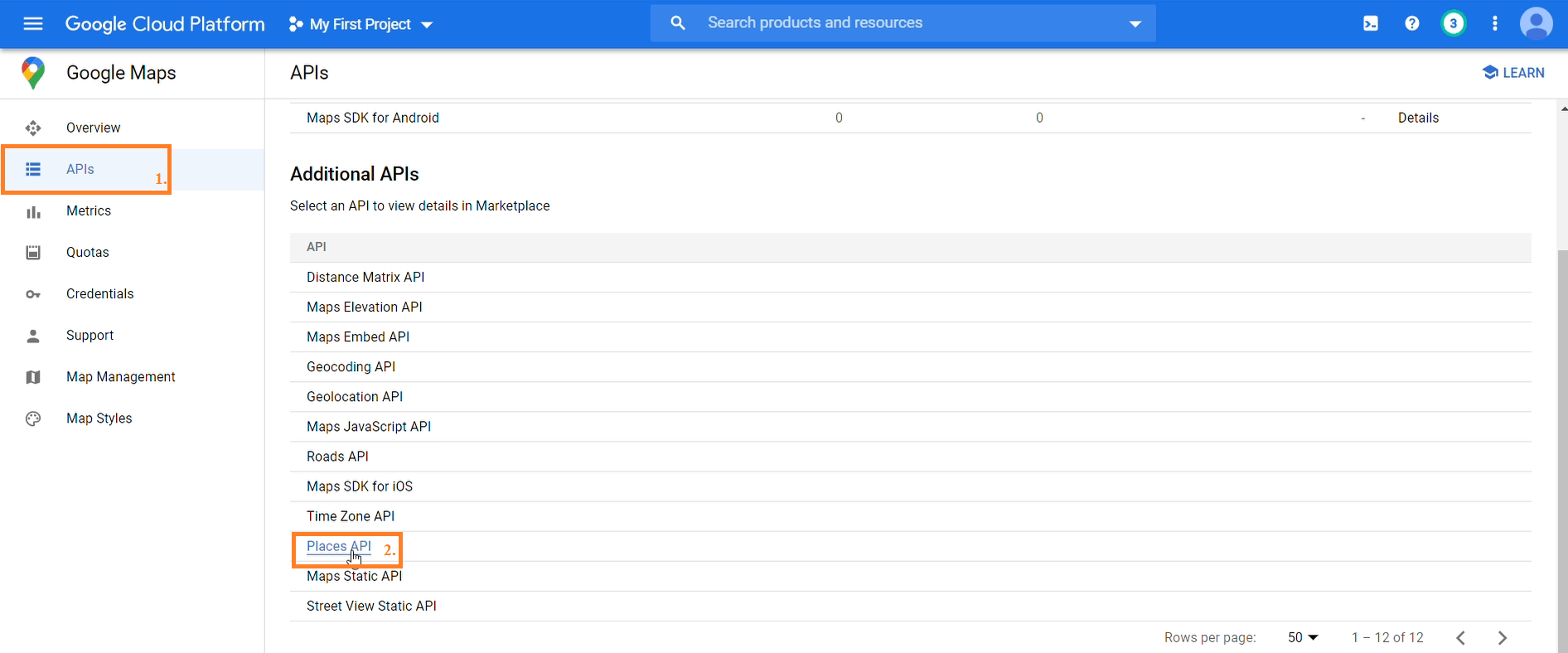The image size is (1568, 653).
Task: Open Maps Elevation API row
Action: (x=910, y=307)
